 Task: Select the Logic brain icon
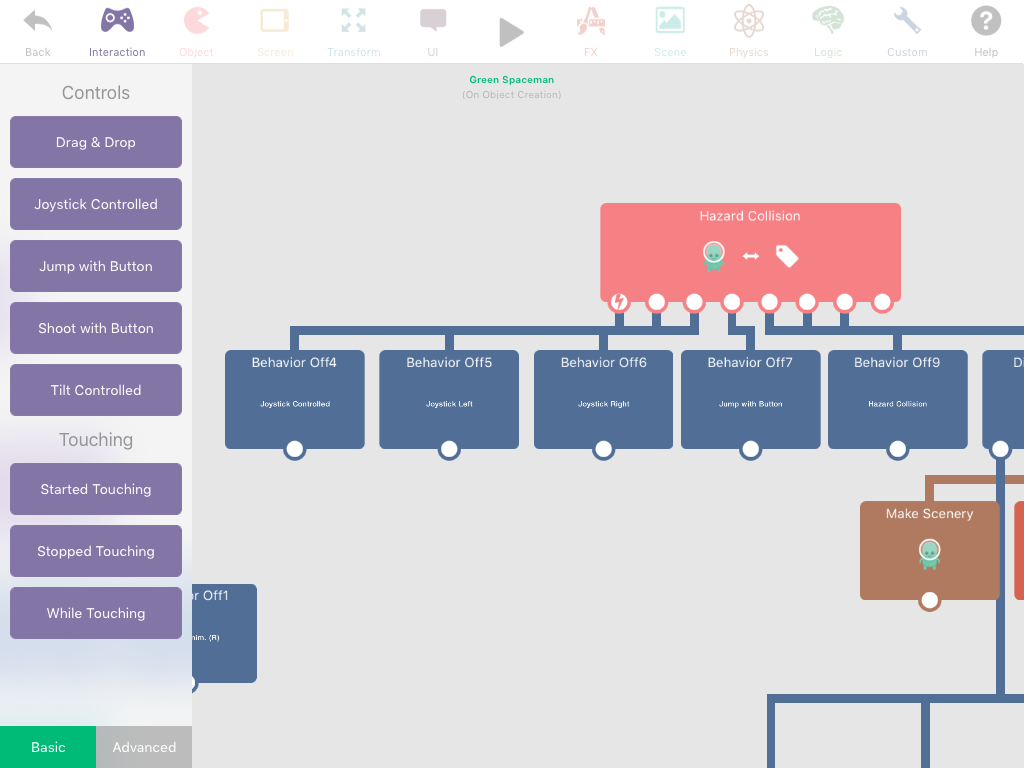point(828,21)
